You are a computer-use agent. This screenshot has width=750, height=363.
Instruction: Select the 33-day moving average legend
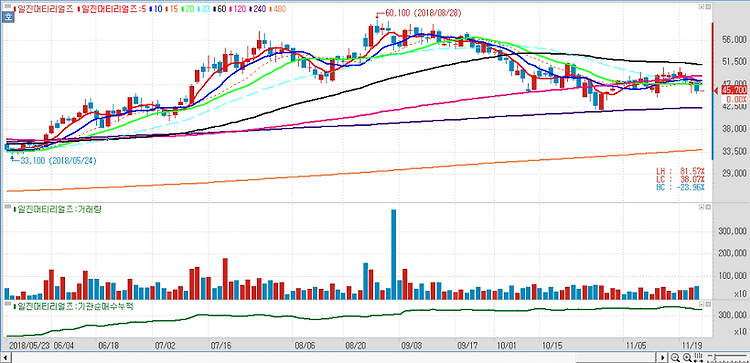pos(204,9)
